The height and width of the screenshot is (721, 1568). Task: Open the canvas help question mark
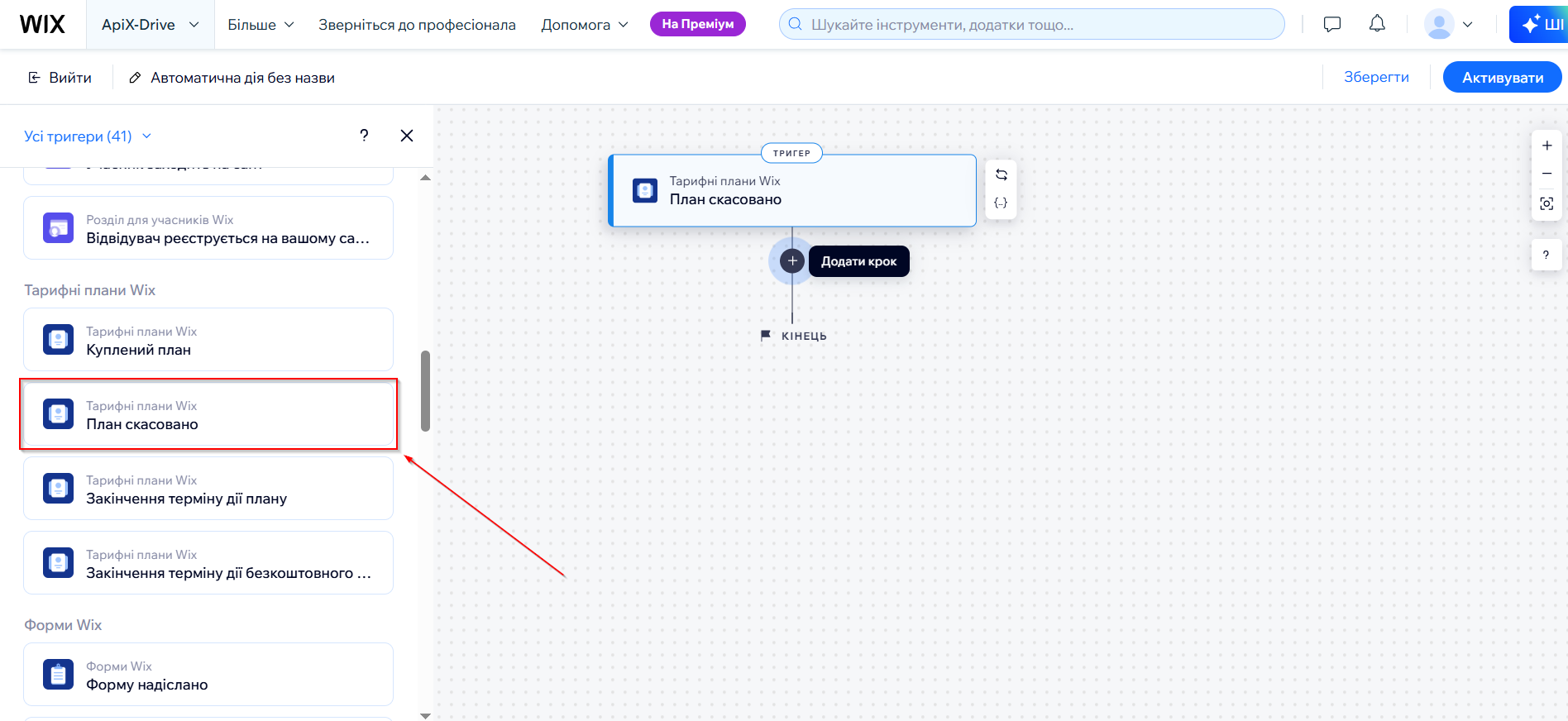click(x=1546, y=255)
